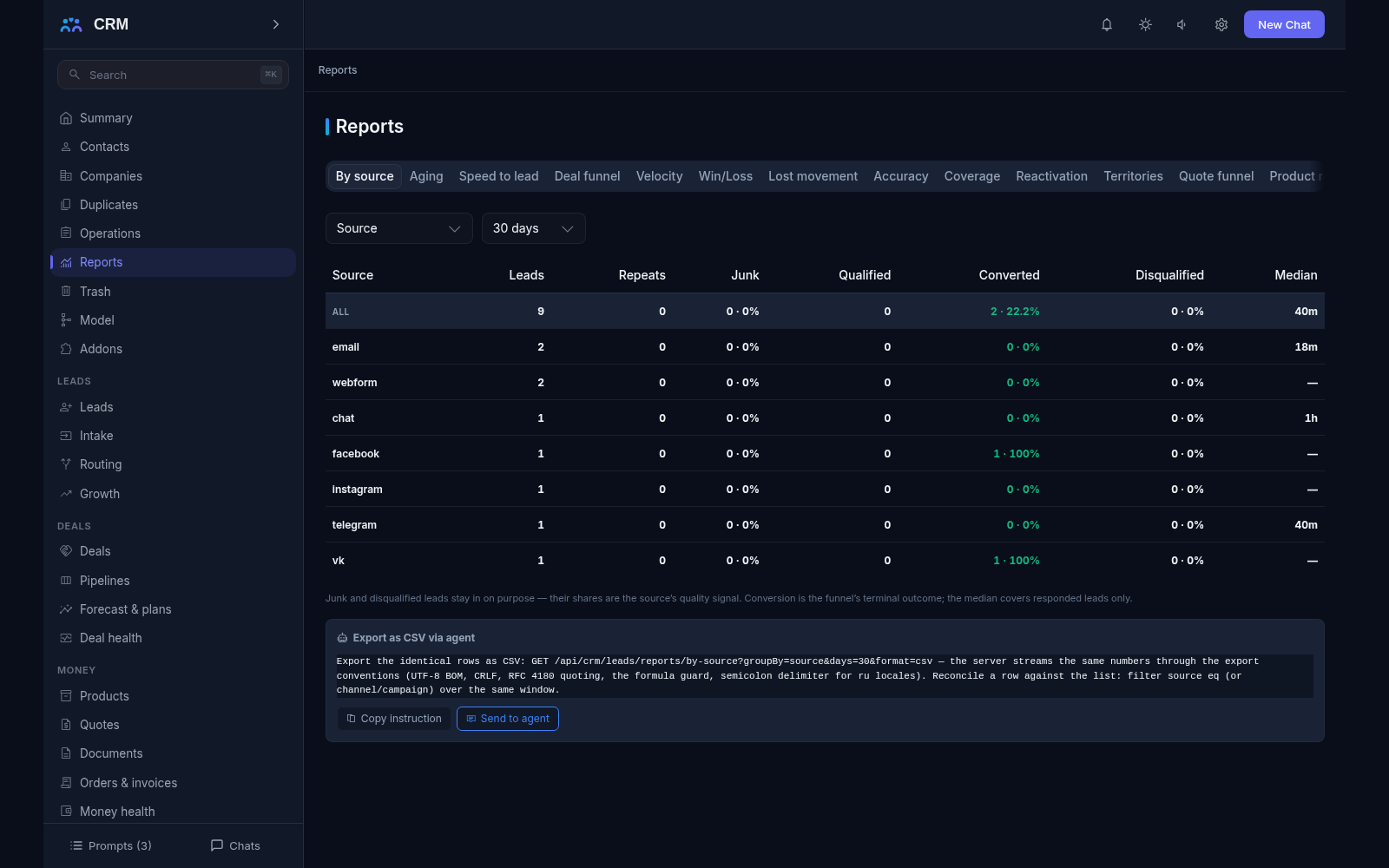Viewport: 1389px width, 868px height.
Task: Open the Accuracy tab
Action: (x=900, y=176)
